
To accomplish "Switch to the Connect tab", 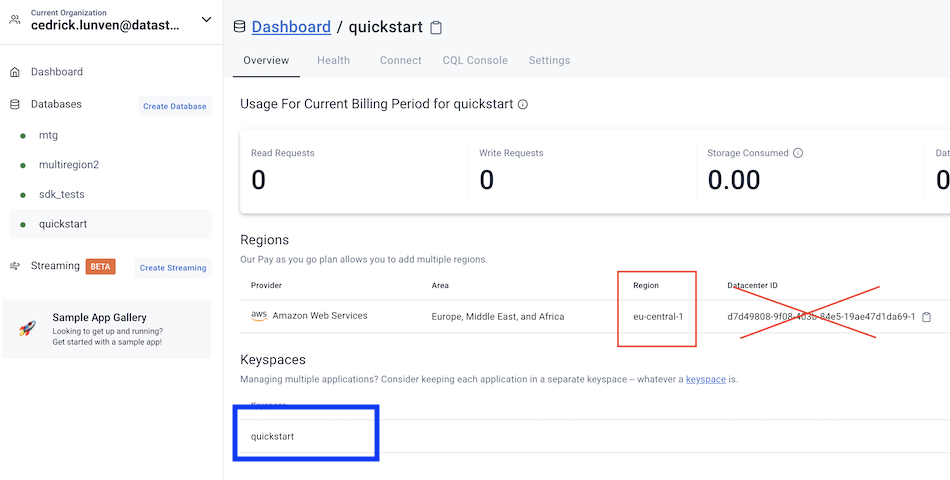I will click(x=400, y=61).
